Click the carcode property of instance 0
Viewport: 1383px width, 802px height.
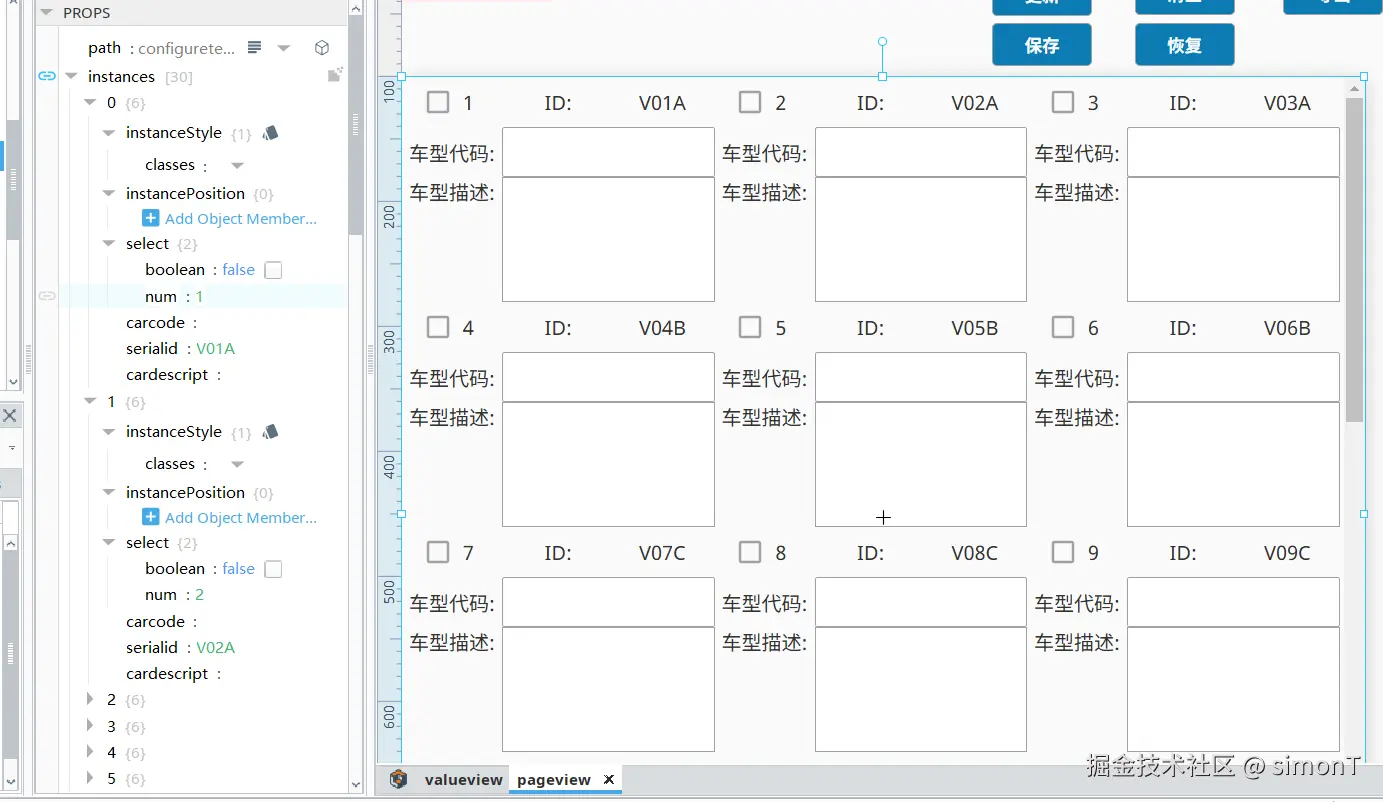(155, 323)
